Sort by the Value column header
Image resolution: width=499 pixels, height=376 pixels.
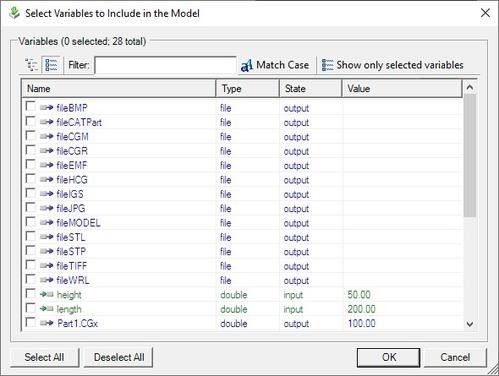point(402,89)
